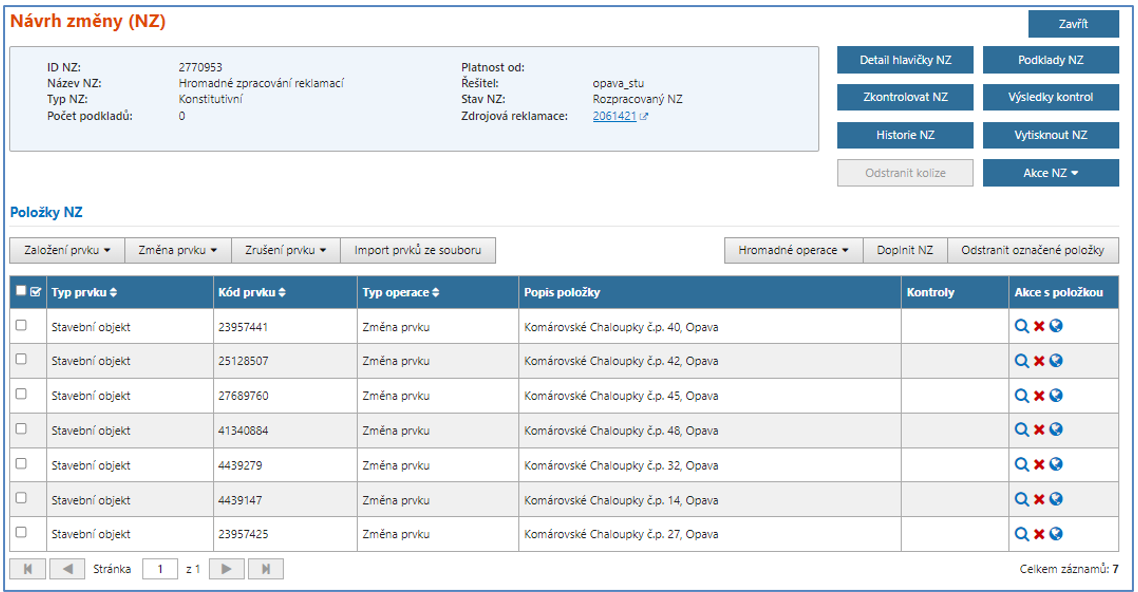Delete row 4439279 with red X icon
Screen dimensions: 1138x592
click(1039, 465)
